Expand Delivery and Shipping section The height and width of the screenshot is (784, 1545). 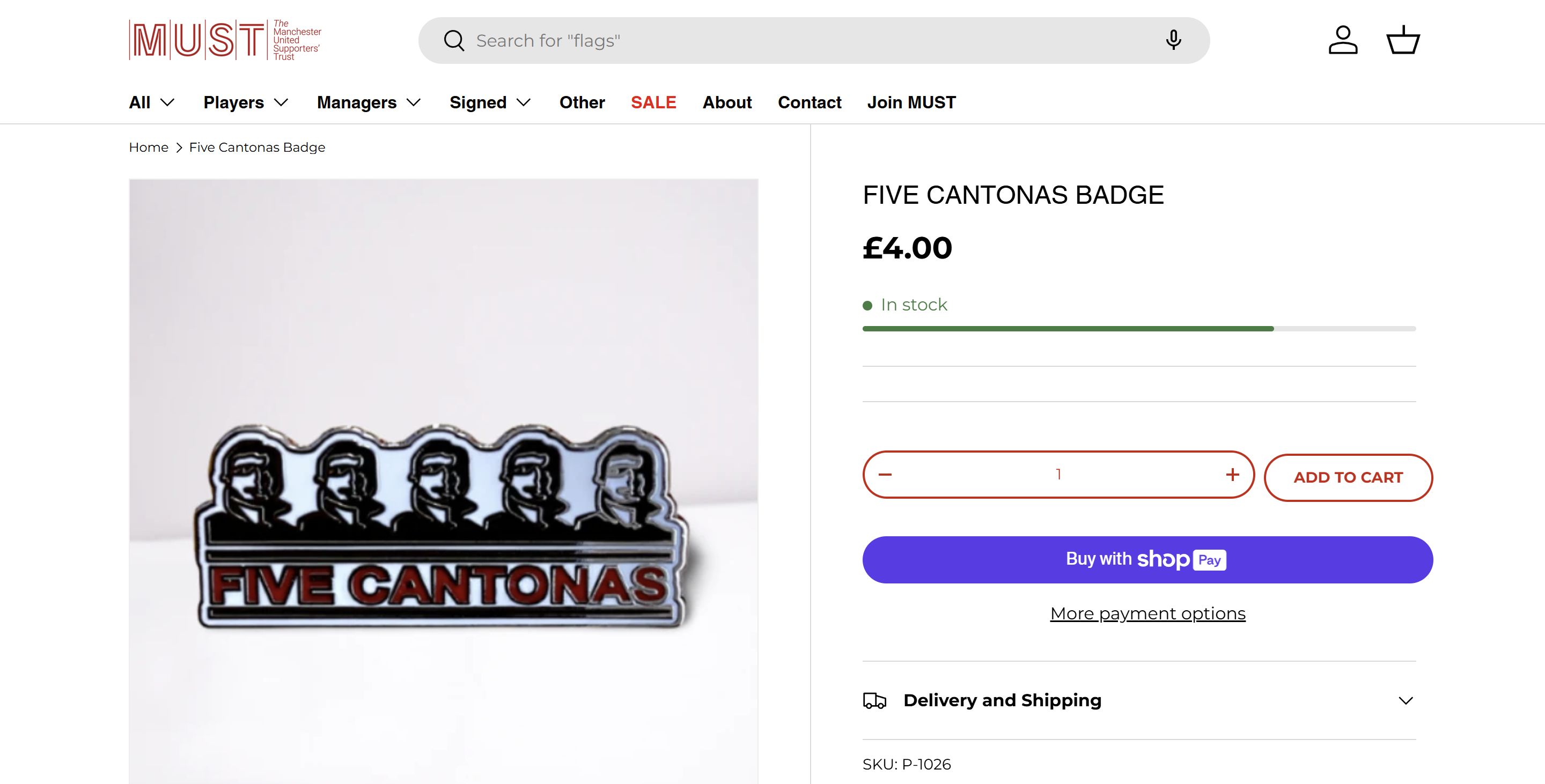tap(1406, 701)
